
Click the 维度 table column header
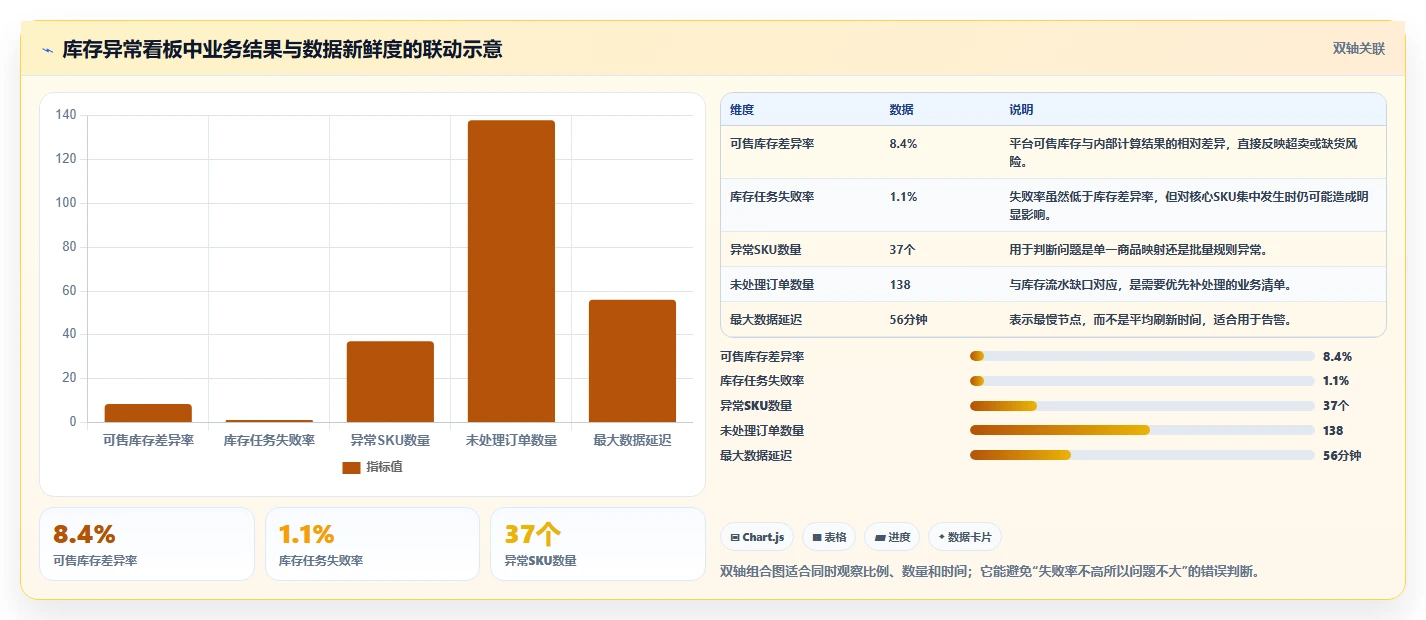click(x=742, y=110)
